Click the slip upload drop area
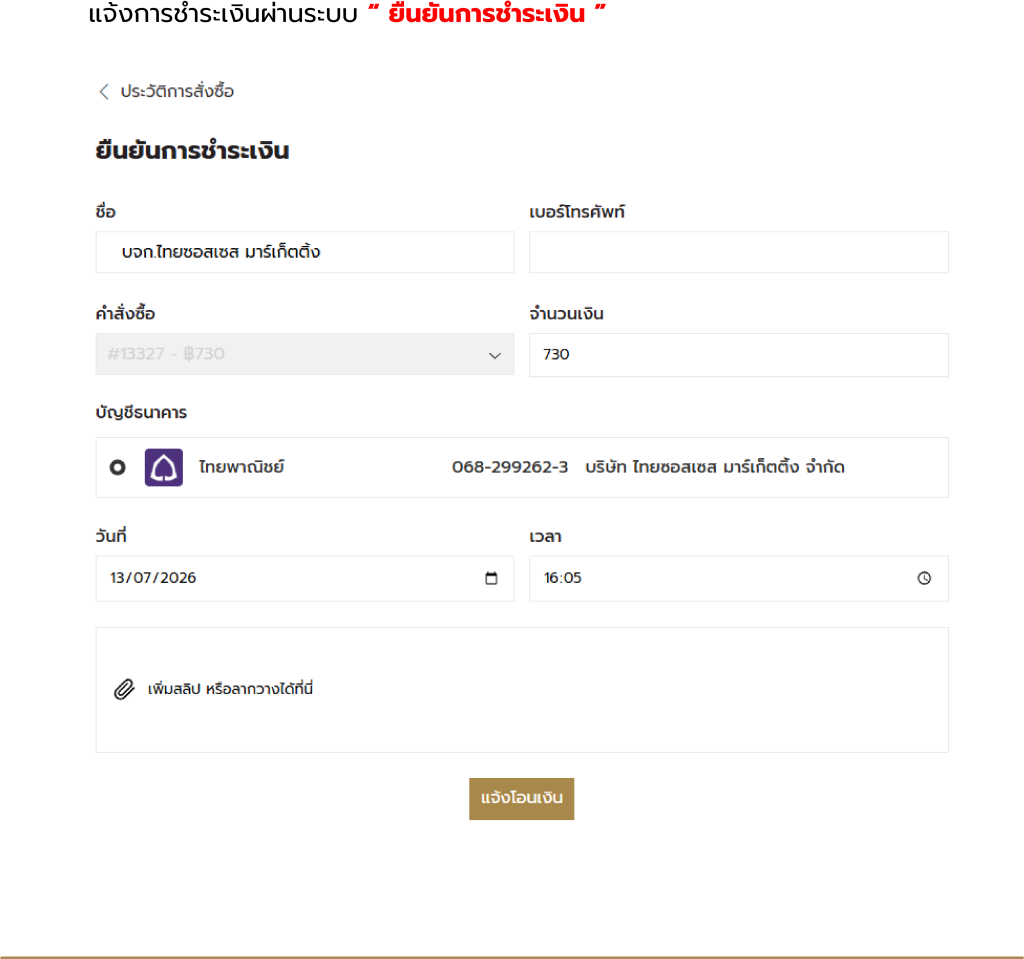 pyautogui.click(x=522, y=690)
